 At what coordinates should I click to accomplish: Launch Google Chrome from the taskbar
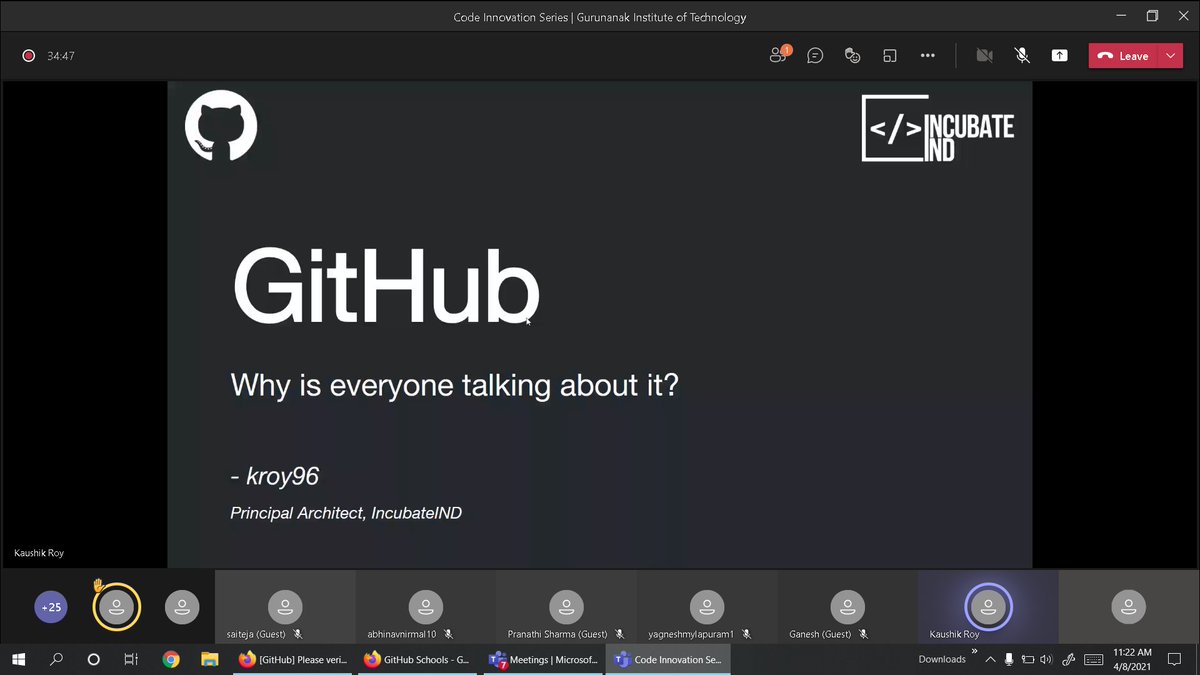(171, 659)
